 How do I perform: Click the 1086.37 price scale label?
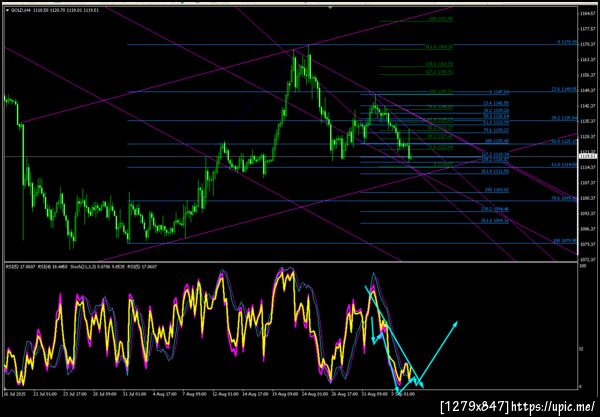coord(586,229)
